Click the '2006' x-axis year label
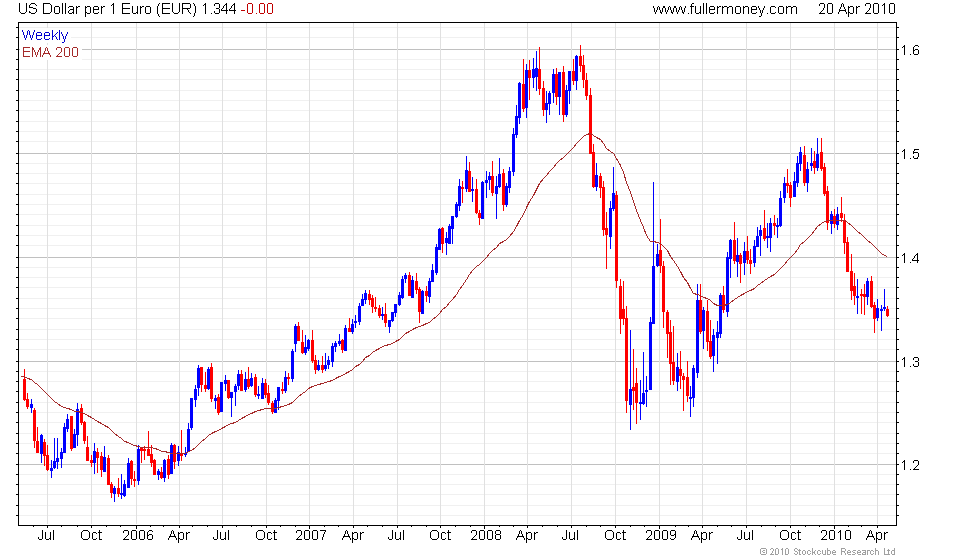Viewport: 980px width, 560px height. 138,536
